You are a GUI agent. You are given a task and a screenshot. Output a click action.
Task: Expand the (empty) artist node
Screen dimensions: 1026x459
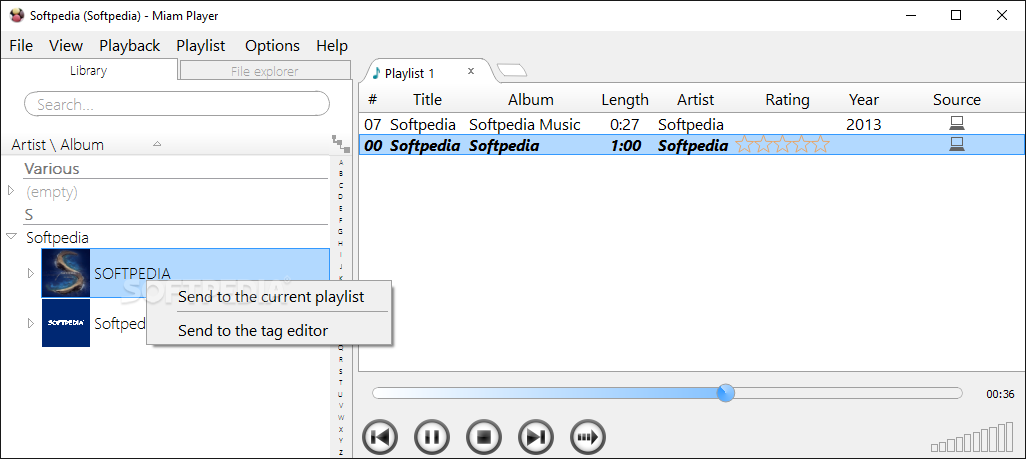pyautogui.click(x=10, y=191)
